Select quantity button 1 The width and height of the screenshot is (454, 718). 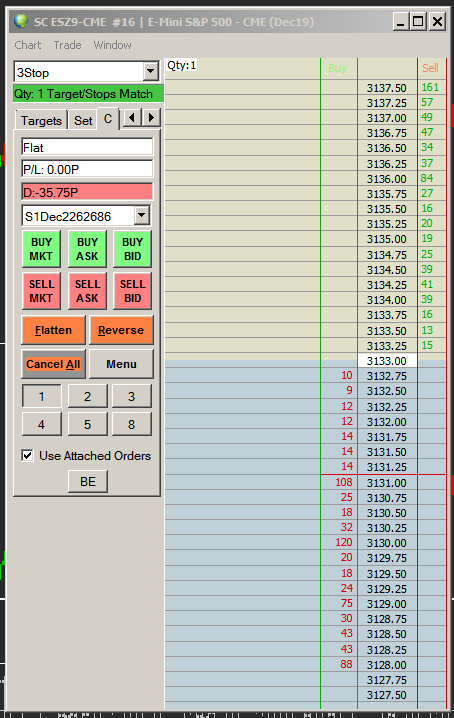pyautogui.click(x=41, y=397)
